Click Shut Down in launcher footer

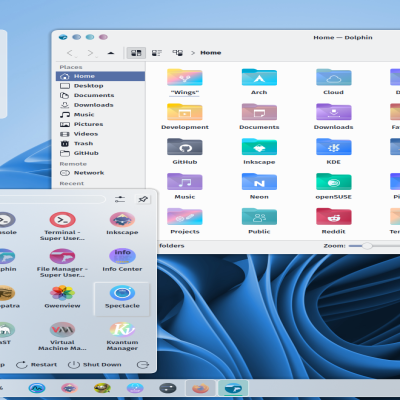coord(95,365)
